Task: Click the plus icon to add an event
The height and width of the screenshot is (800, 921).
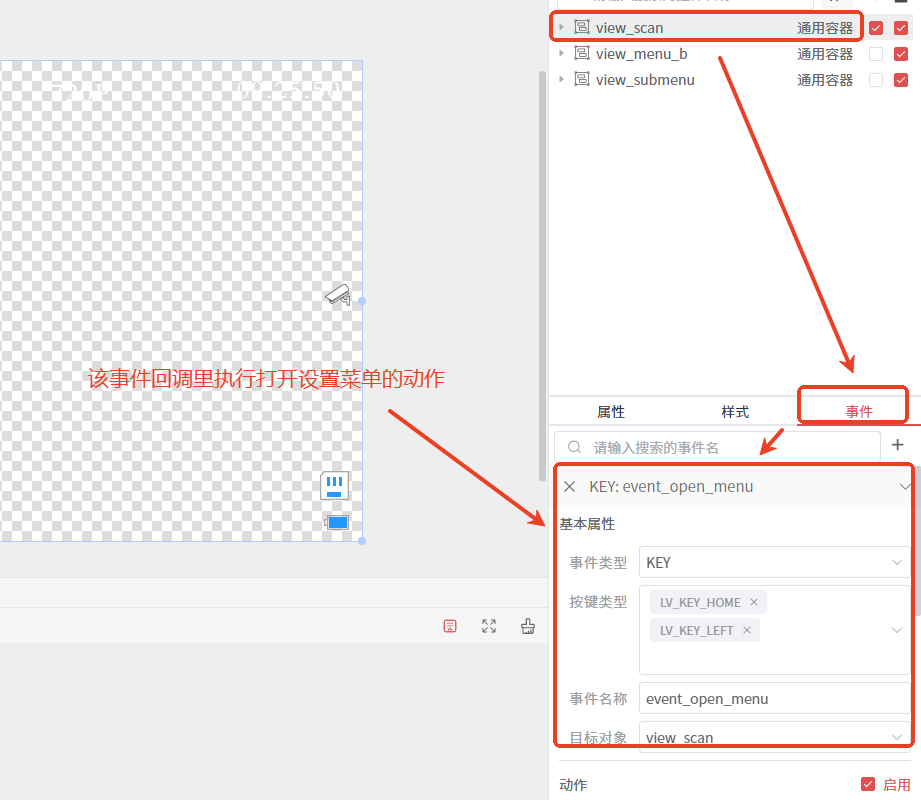Action: point(898,445)
